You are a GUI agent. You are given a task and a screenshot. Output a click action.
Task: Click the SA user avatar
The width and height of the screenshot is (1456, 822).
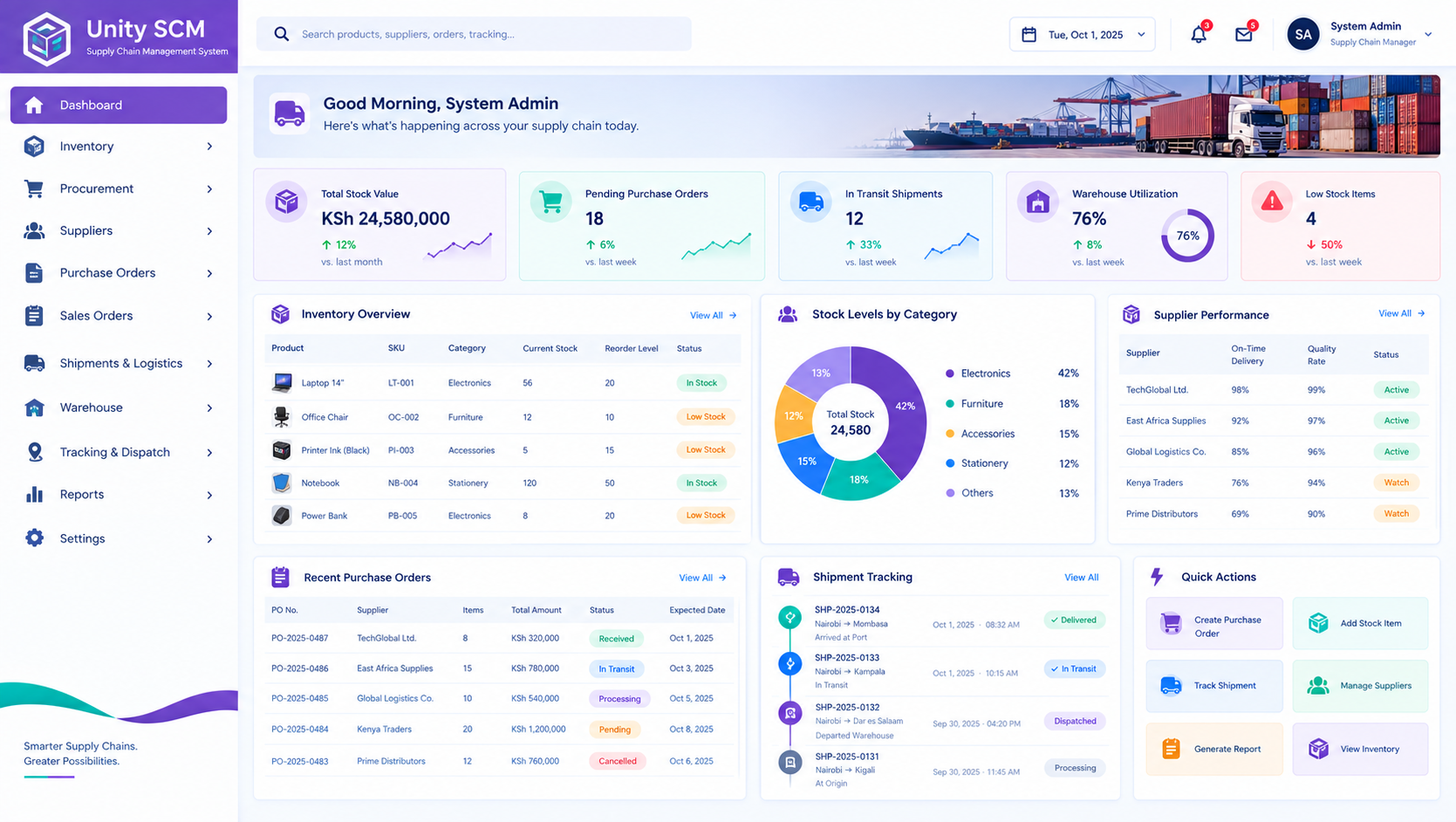pyautogui.click(x=1303, y=35)
